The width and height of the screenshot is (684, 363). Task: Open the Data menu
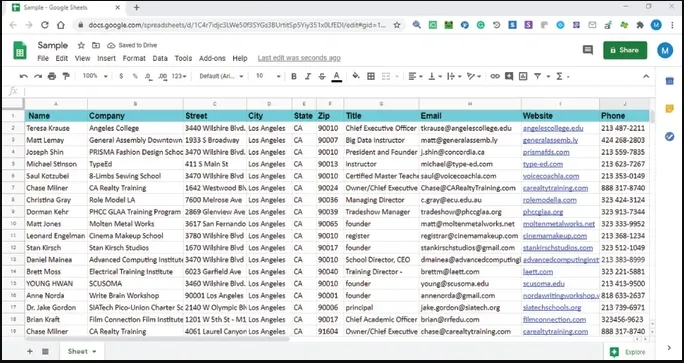(x=160, y=58)
